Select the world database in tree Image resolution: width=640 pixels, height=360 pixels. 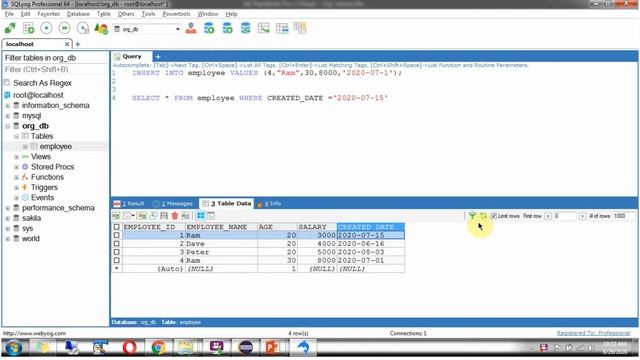click(x=31, y=239)
